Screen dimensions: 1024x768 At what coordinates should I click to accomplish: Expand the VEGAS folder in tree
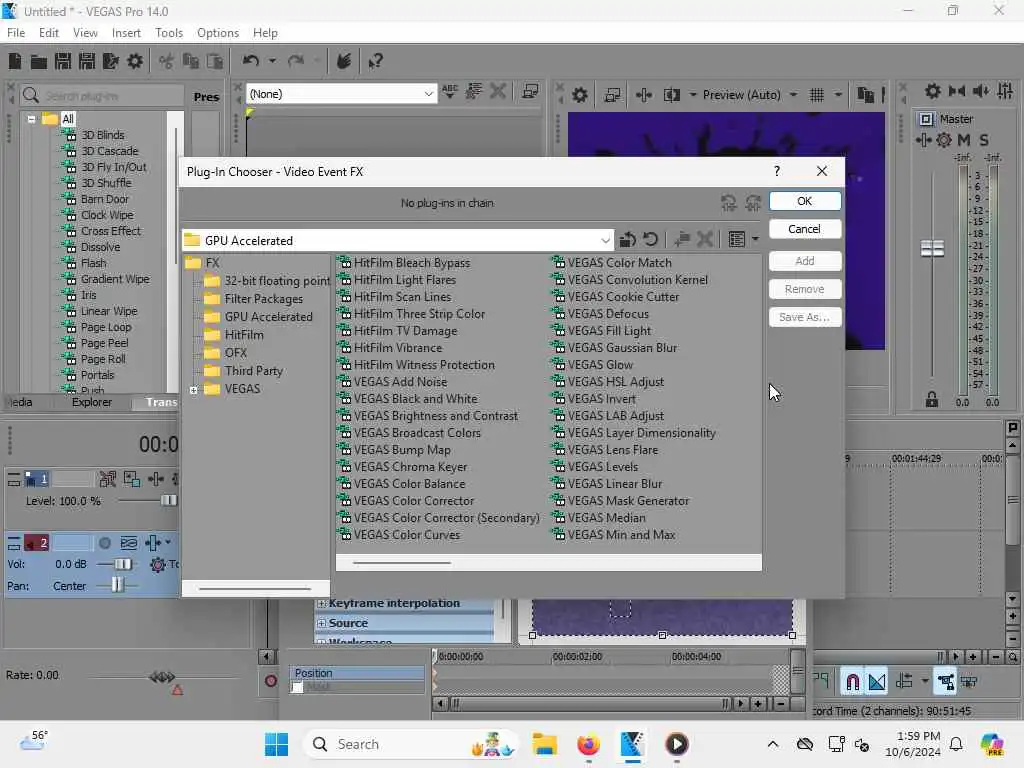click(194, 390)
